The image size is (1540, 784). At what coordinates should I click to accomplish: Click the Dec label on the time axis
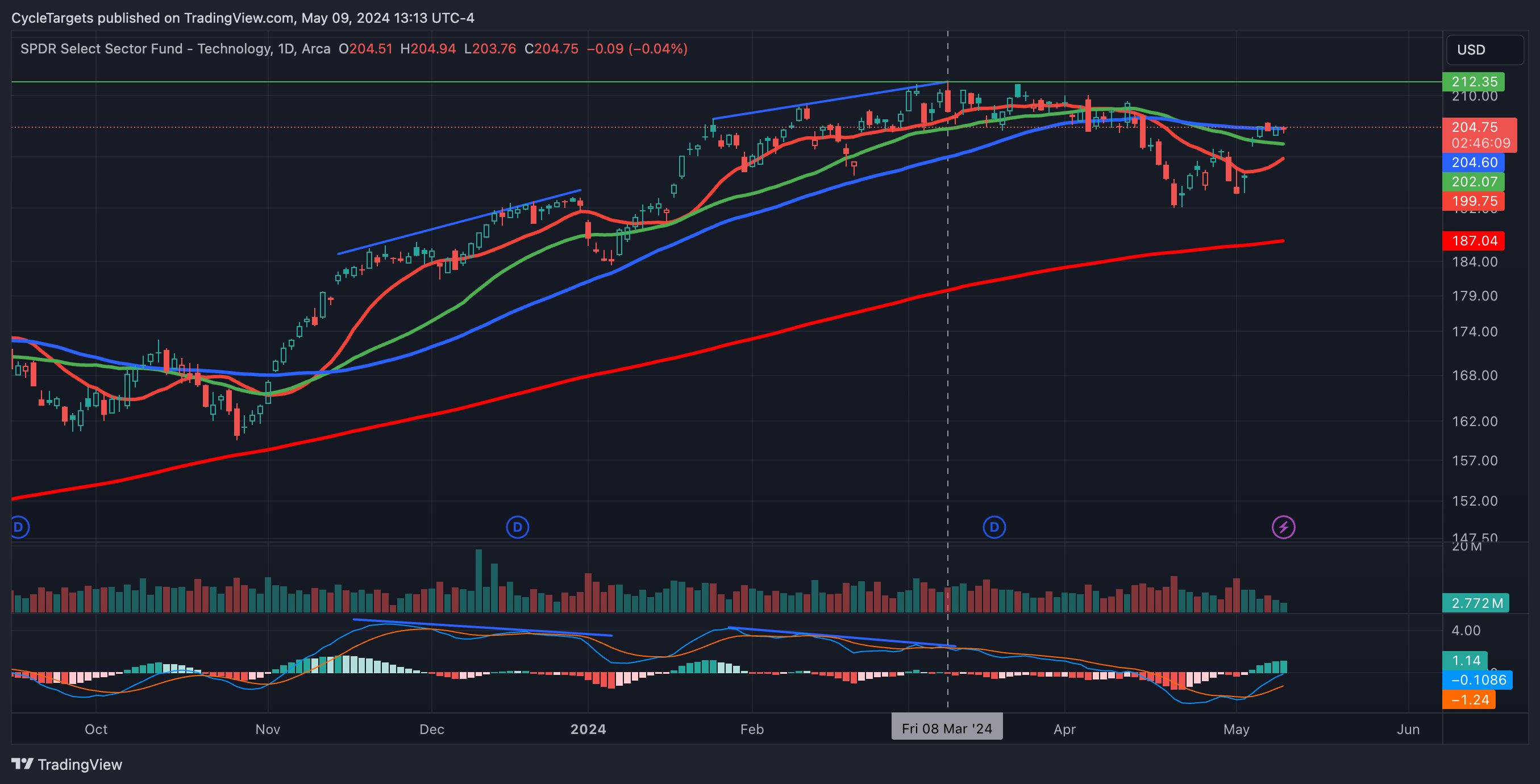point(432,729)
